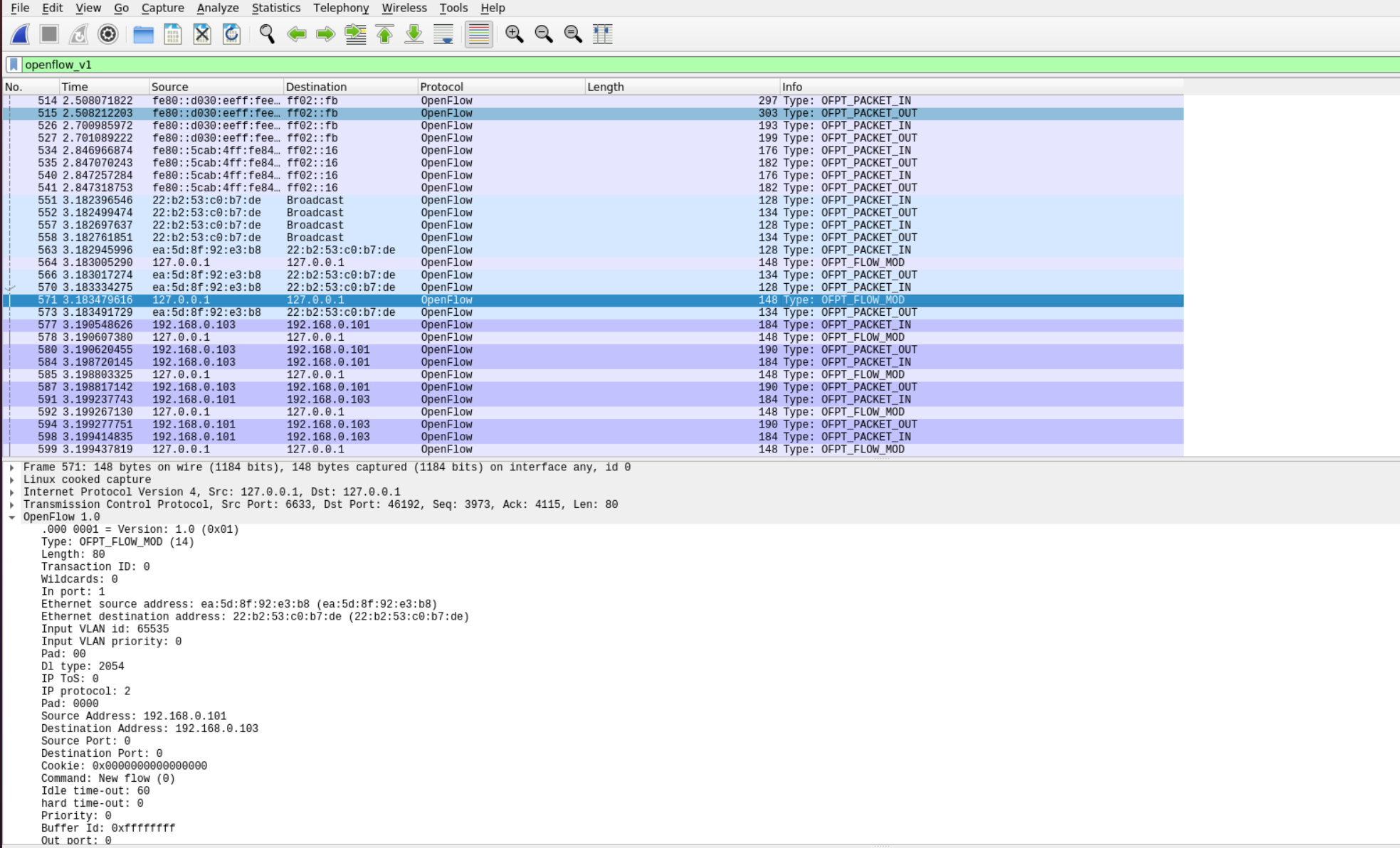Expand the Transmission Control Protocol section
This screenshot has width=1400, height=848.
pos(12,504)
